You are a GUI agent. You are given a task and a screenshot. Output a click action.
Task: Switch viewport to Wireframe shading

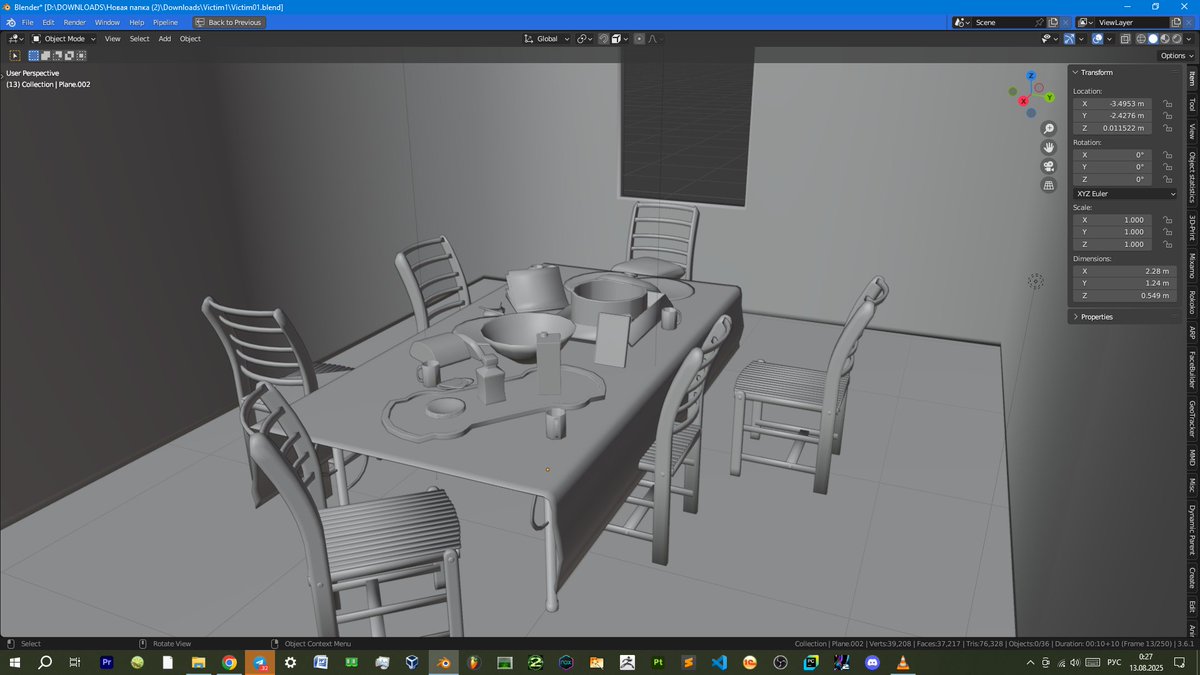click(x=1141, y=39)
